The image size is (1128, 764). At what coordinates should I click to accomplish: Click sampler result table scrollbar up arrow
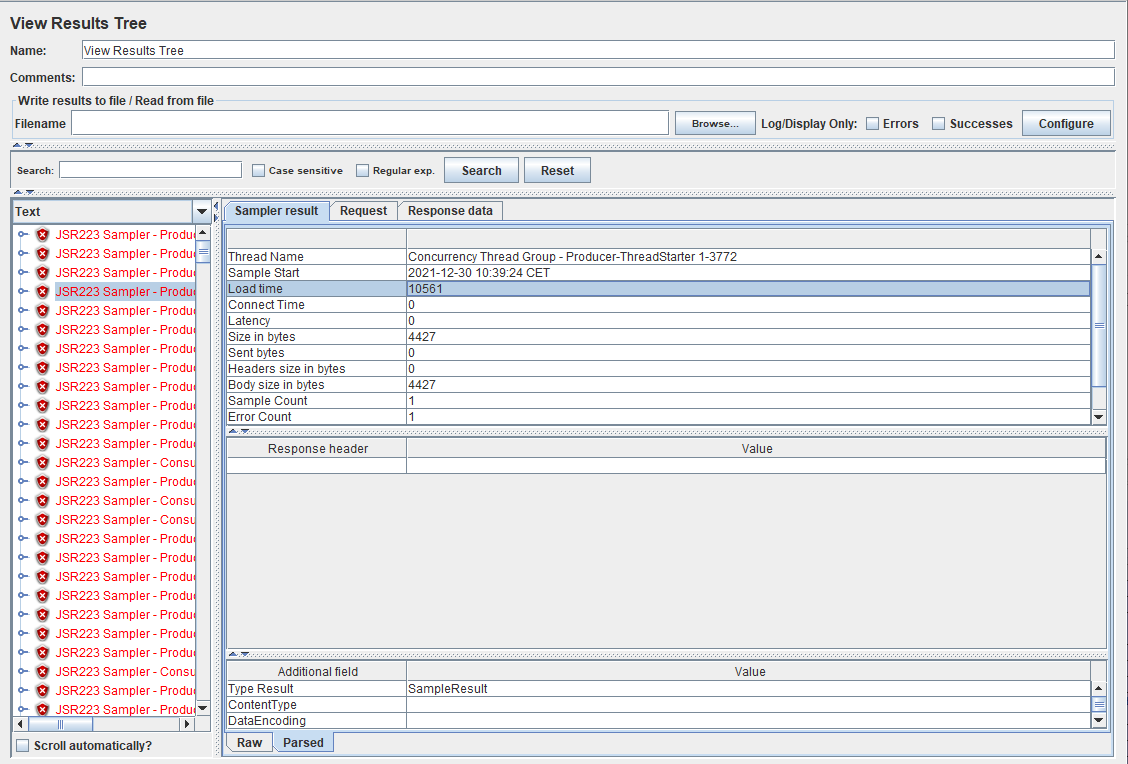[x=1099, y=256]
